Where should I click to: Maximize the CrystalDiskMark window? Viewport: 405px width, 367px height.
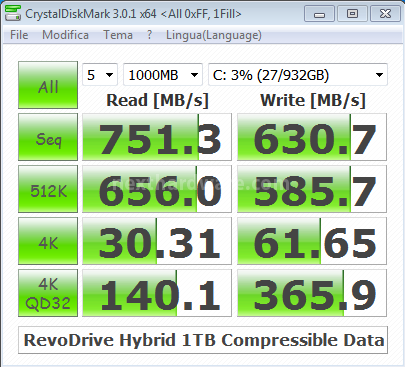pyautogui.click(x=352, y=14)
